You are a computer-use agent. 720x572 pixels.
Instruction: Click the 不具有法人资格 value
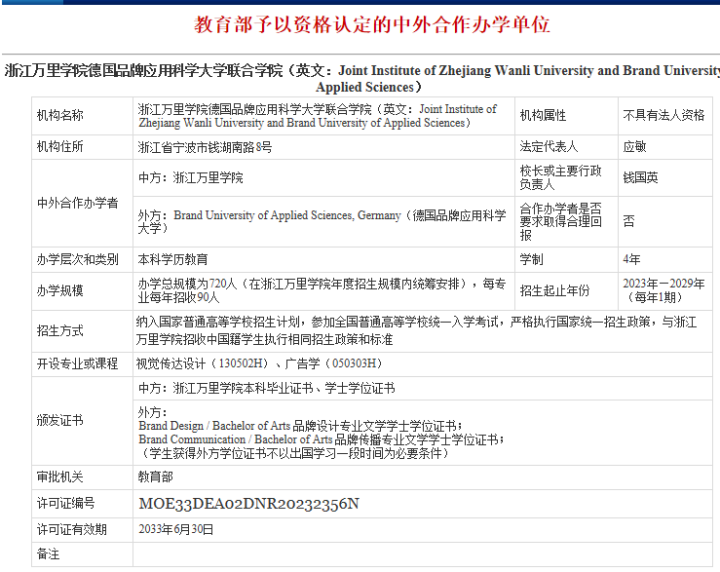(x=664, y=115)
